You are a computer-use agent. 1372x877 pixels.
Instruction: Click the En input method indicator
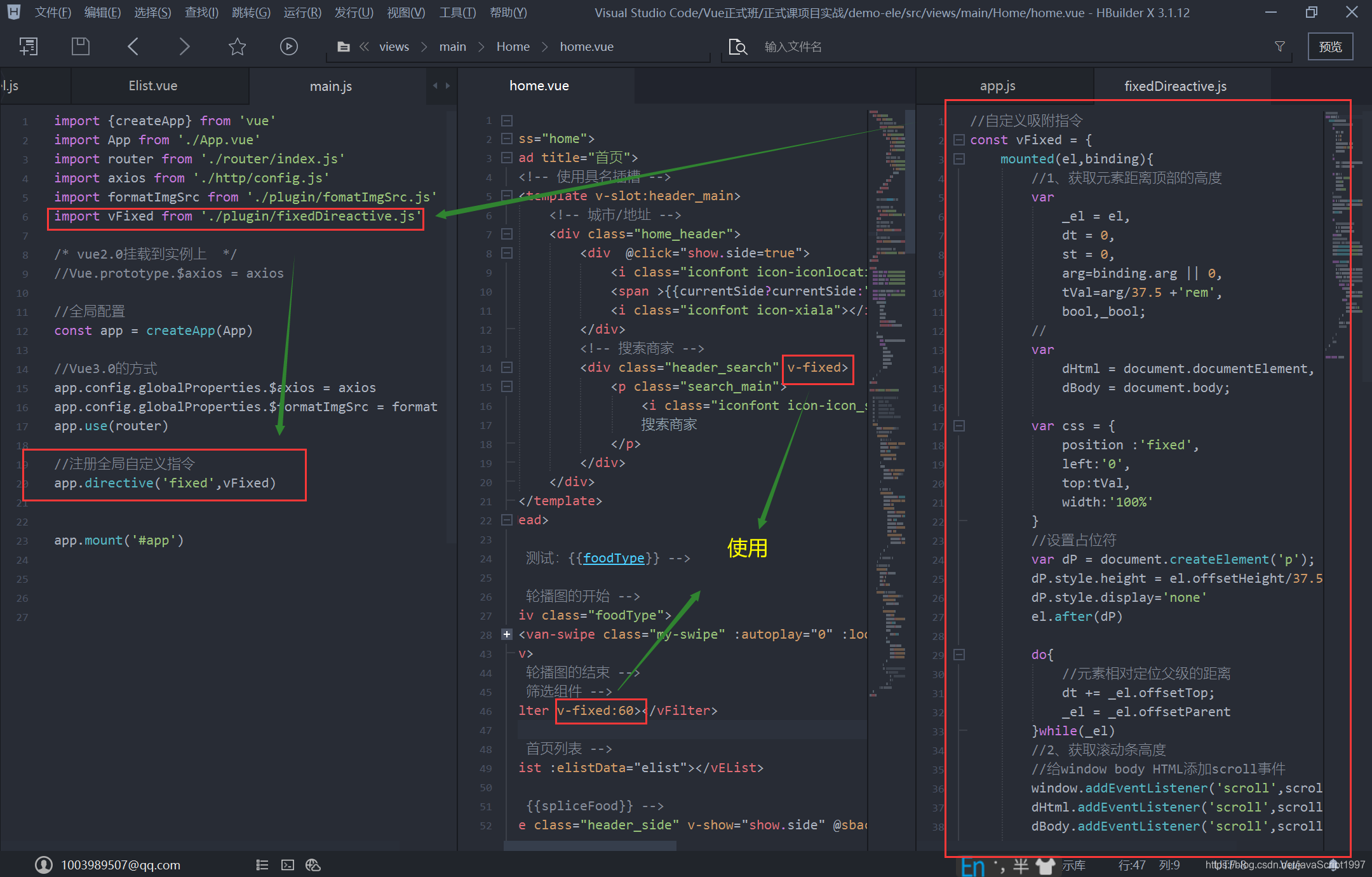tap(972, 866)
